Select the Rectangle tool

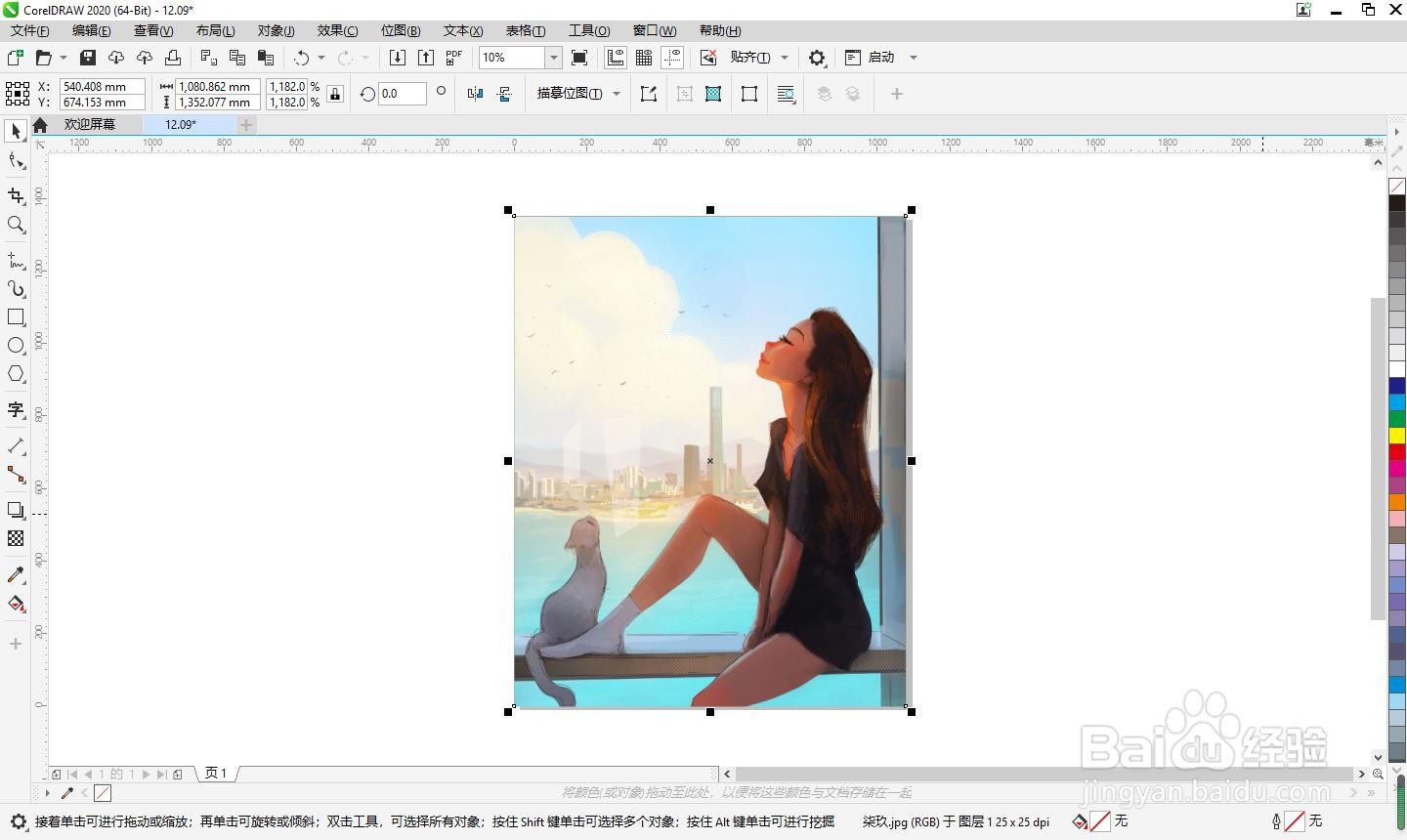pos(16,317)
